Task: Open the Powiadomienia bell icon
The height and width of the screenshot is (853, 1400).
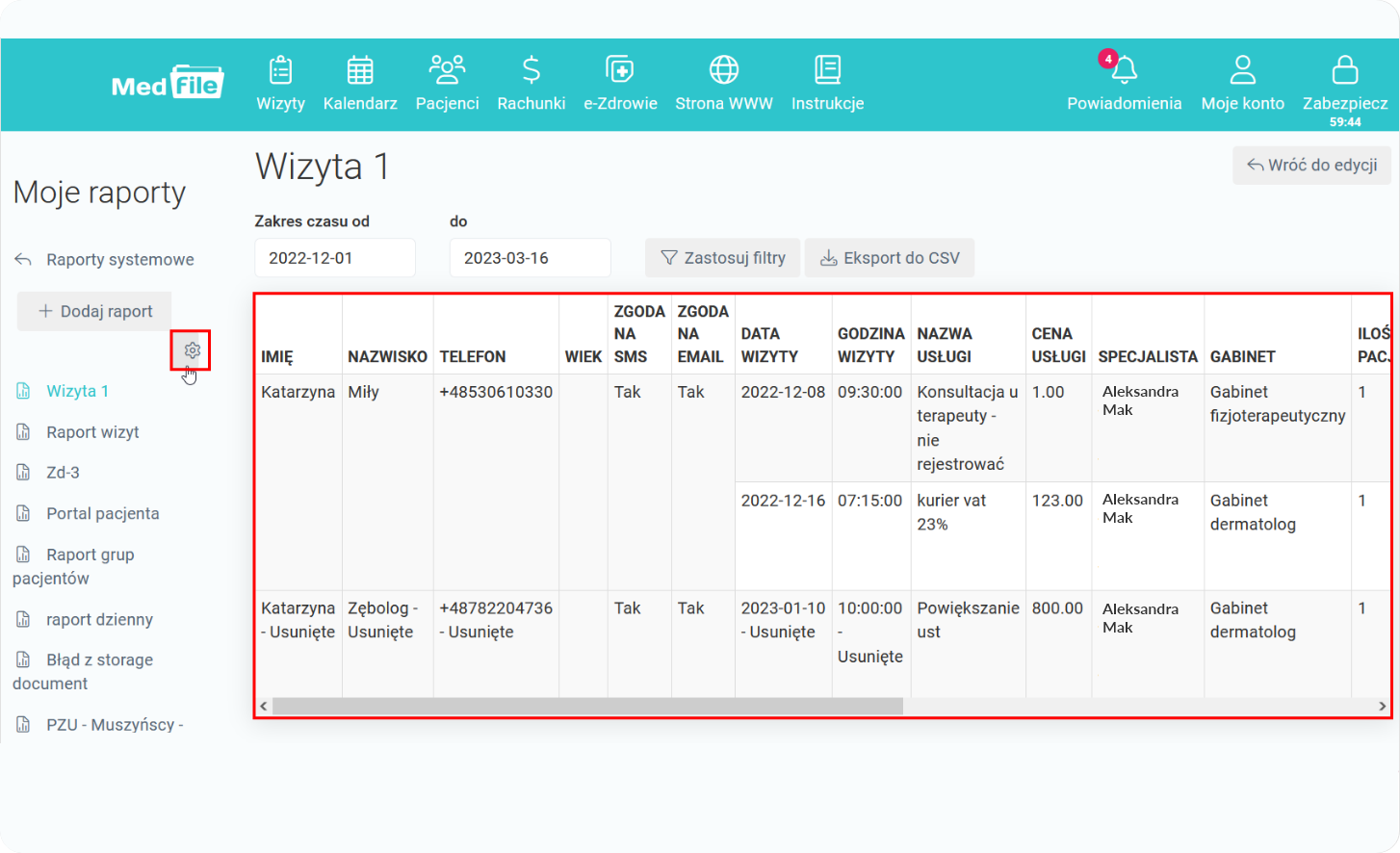Action: [1125, 70]
